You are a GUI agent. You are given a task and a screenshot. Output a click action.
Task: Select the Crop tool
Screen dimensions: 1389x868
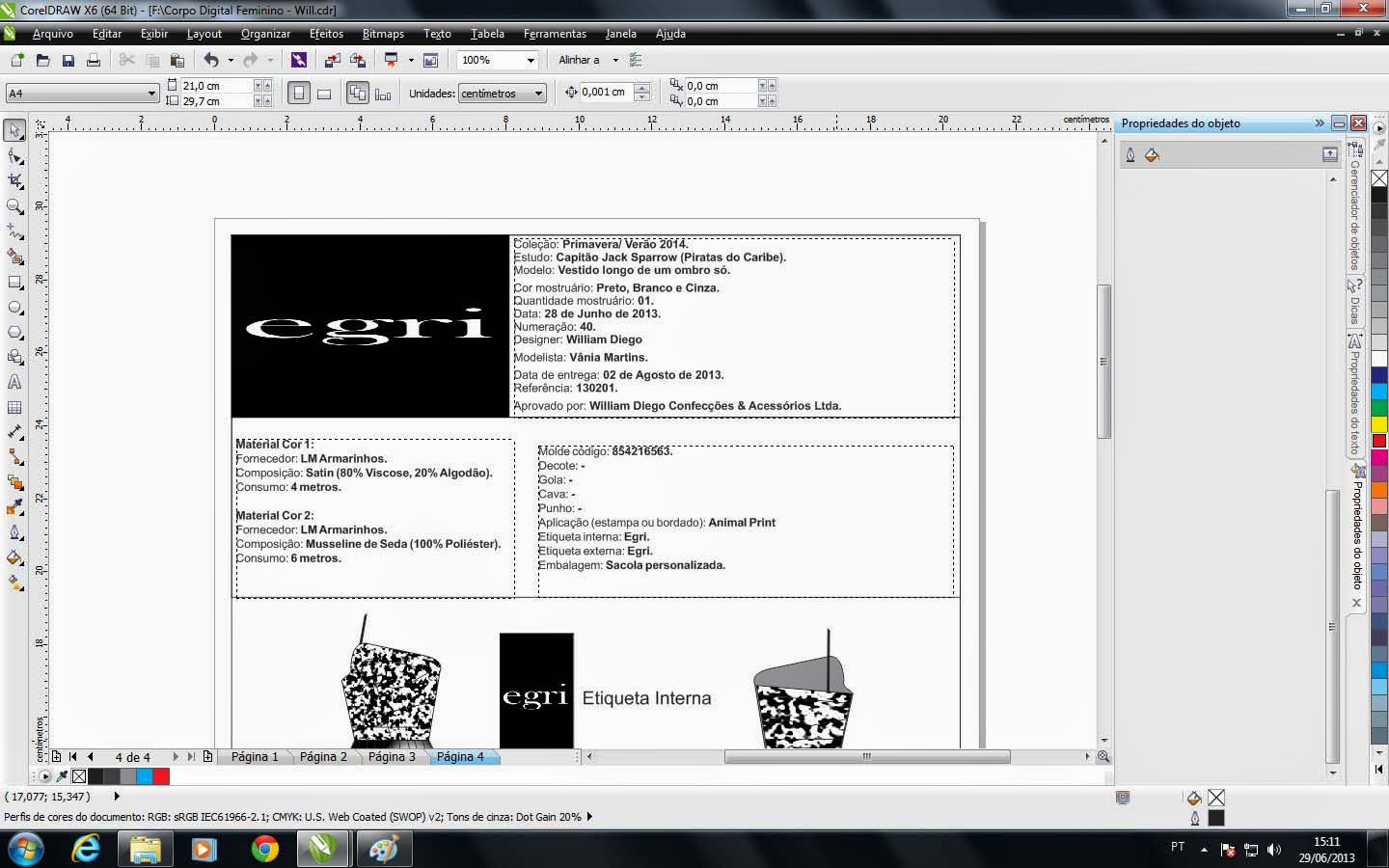coord(14,180)
